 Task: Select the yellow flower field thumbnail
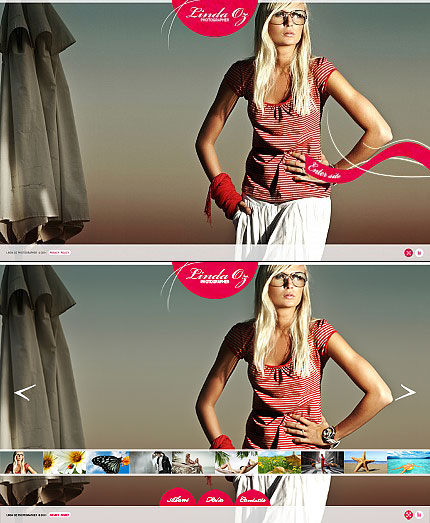(x=279, y=462)
